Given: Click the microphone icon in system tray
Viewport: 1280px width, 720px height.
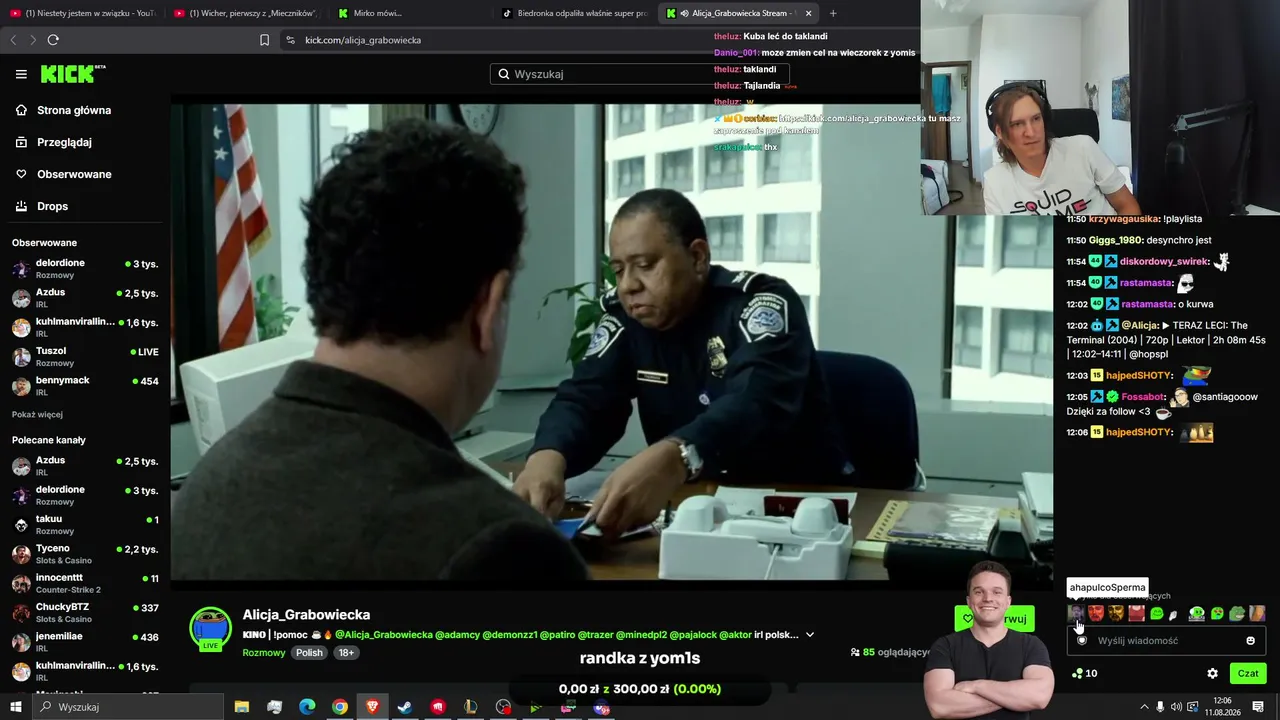Looking at the screenshot, I should [x=1160, y=707].
